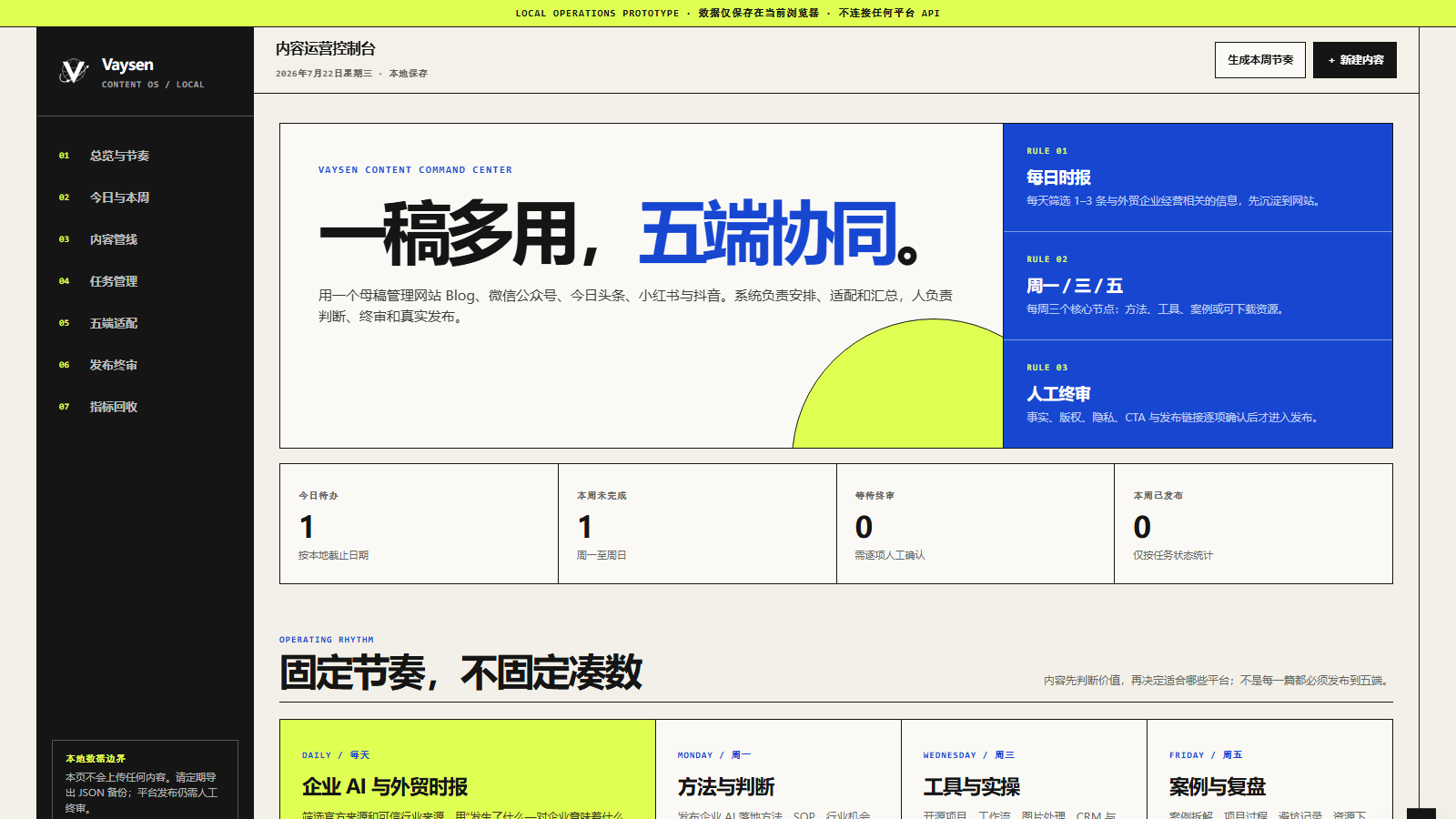The image size is (1456, 819).
Task: Click RULE 03 人工终审 panel
Action: click(x=1198, y=394)
